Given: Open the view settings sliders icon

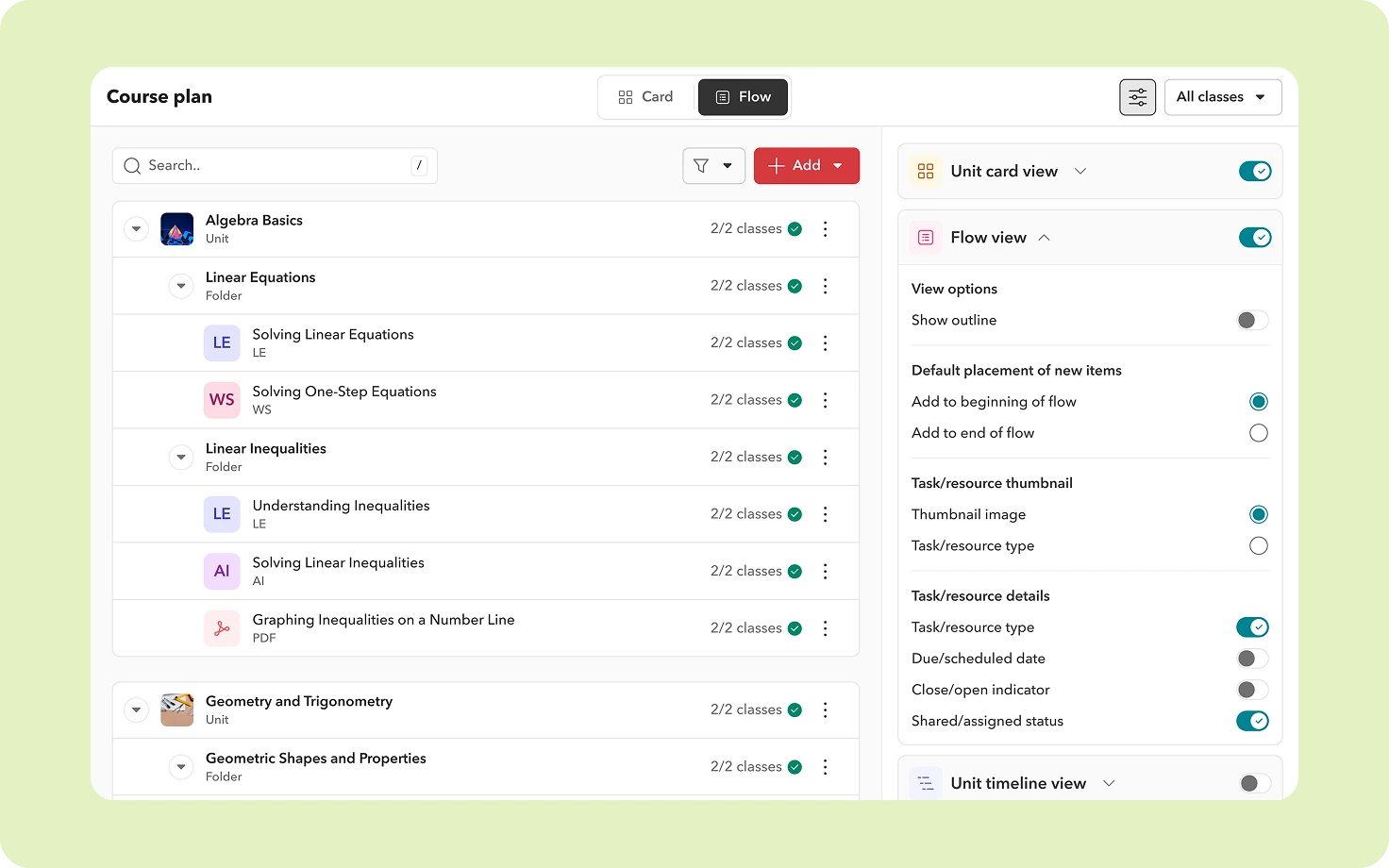Looking at the screenshot, I should (1137, 97).
